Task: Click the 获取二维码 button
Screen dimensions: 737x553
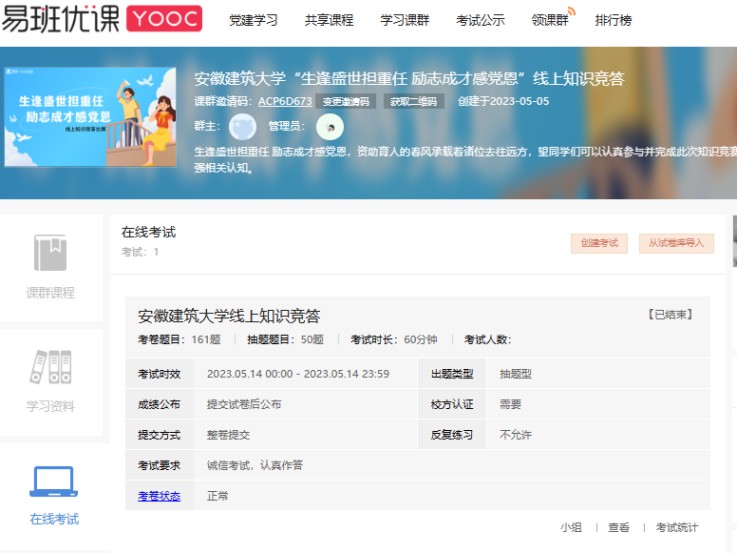Action: pyautogui.click(x=414, y=101)
